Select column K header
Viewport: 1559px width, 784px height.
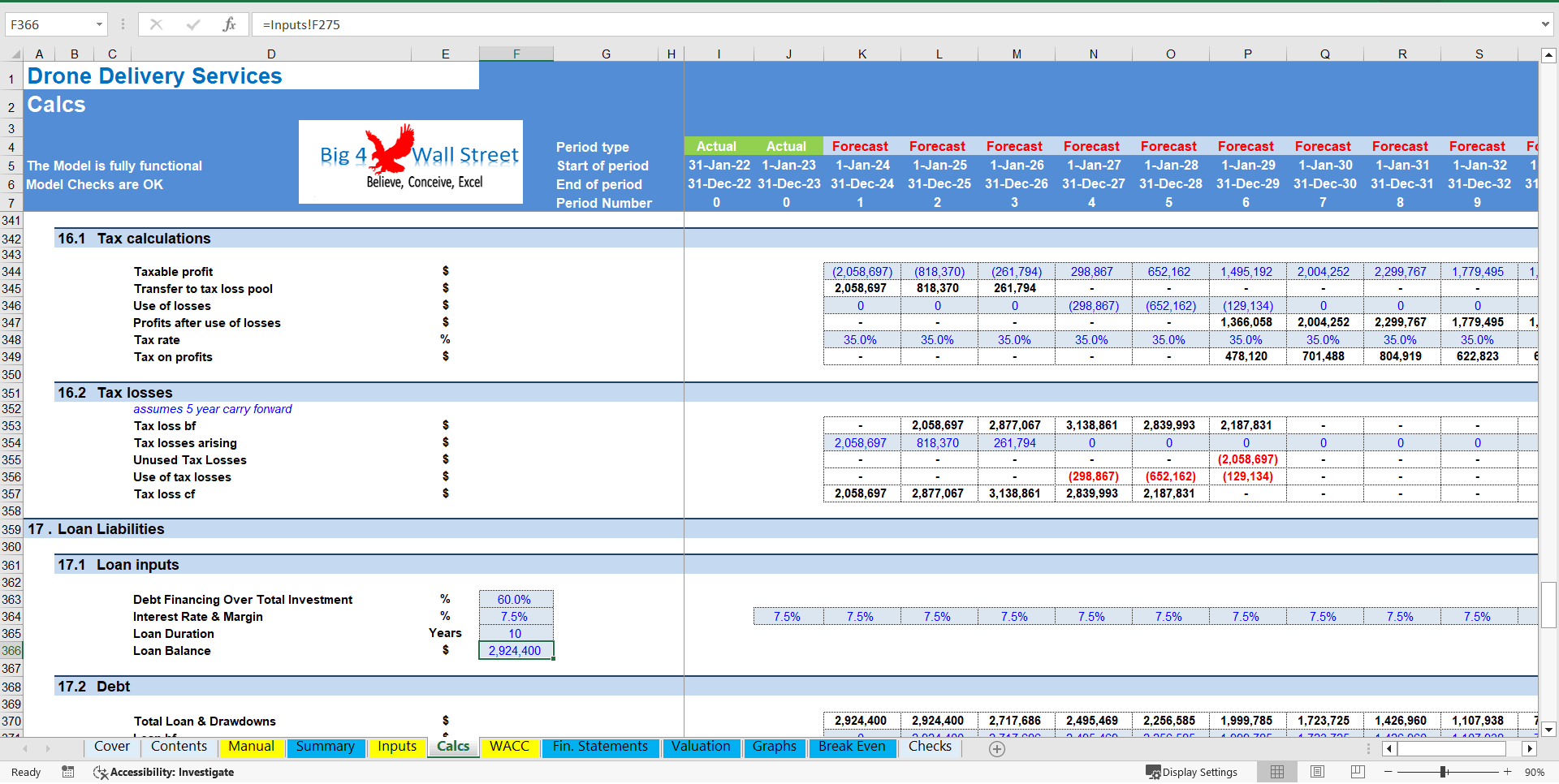coord(862,54)
